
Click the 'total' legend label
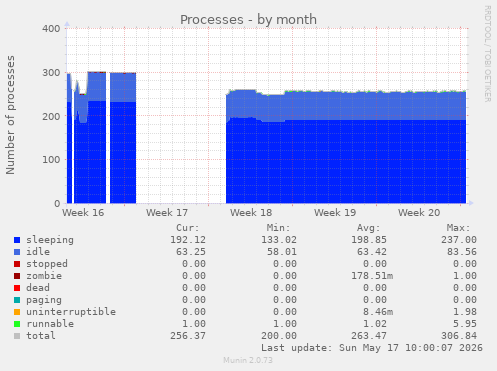point(41,336)
